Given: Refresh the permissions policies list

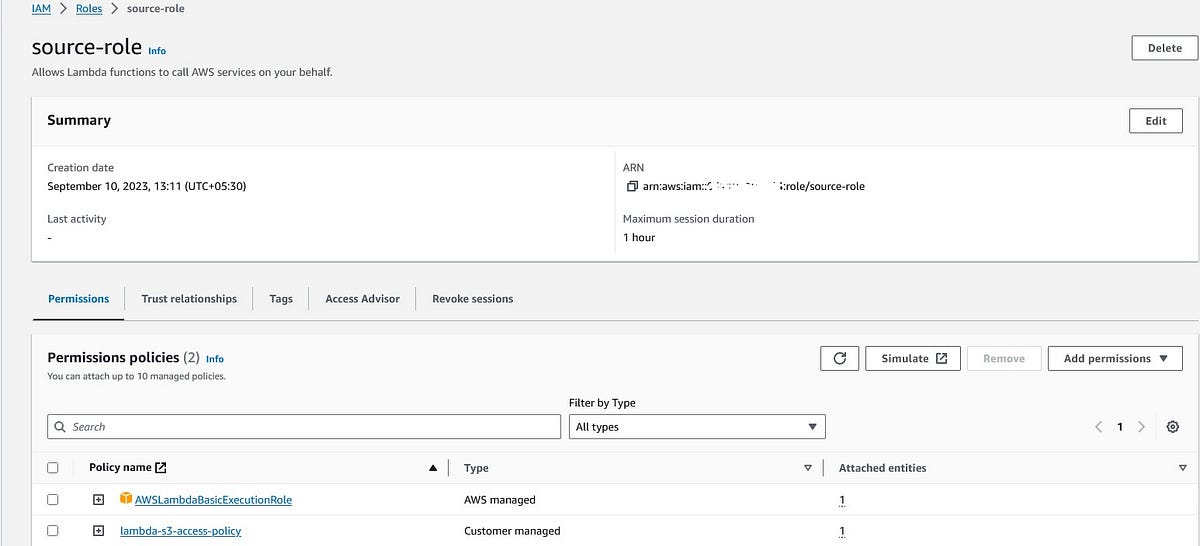Looking at the screenshot, I should point(839,359).
